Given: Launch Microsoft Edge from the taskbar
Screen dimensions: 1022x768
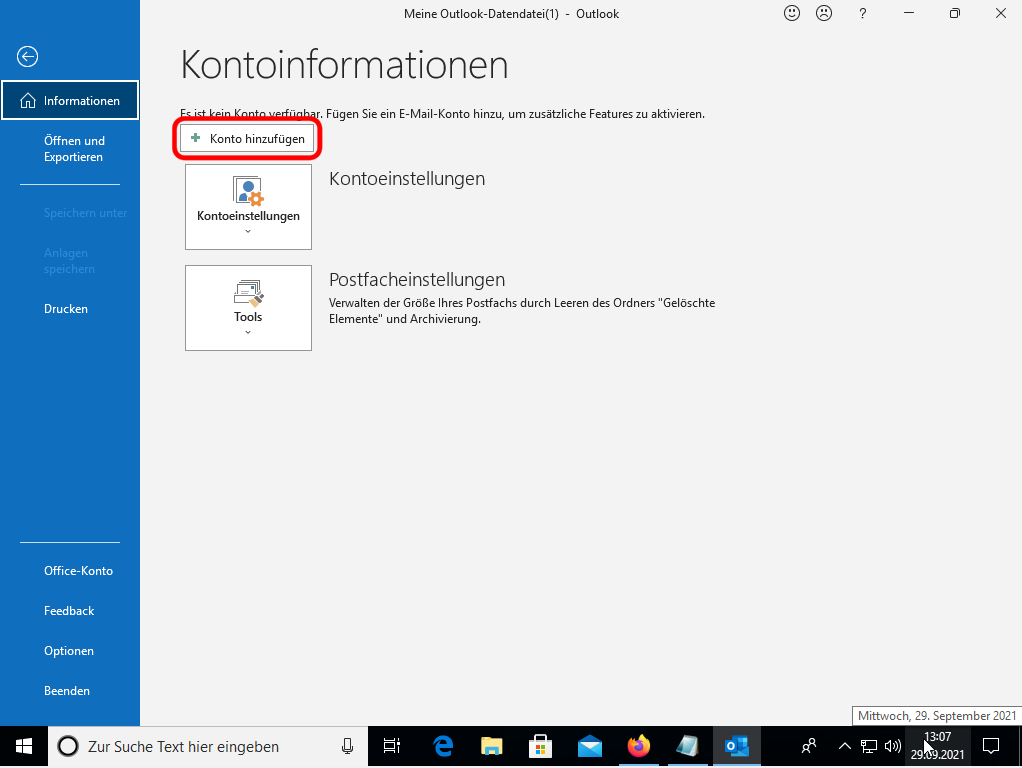Looking at the screenshot, I should pos(443,746).
